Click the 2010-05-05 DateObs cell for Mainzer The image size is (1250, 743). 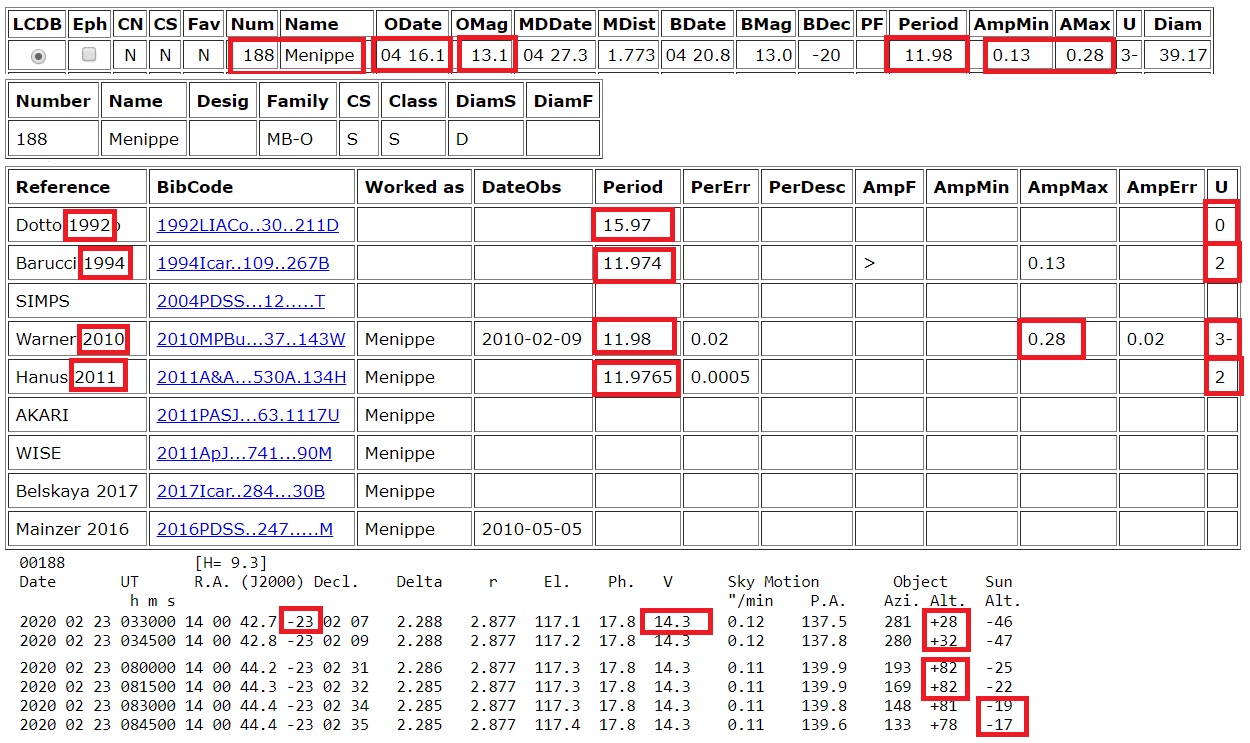[531, 529]
